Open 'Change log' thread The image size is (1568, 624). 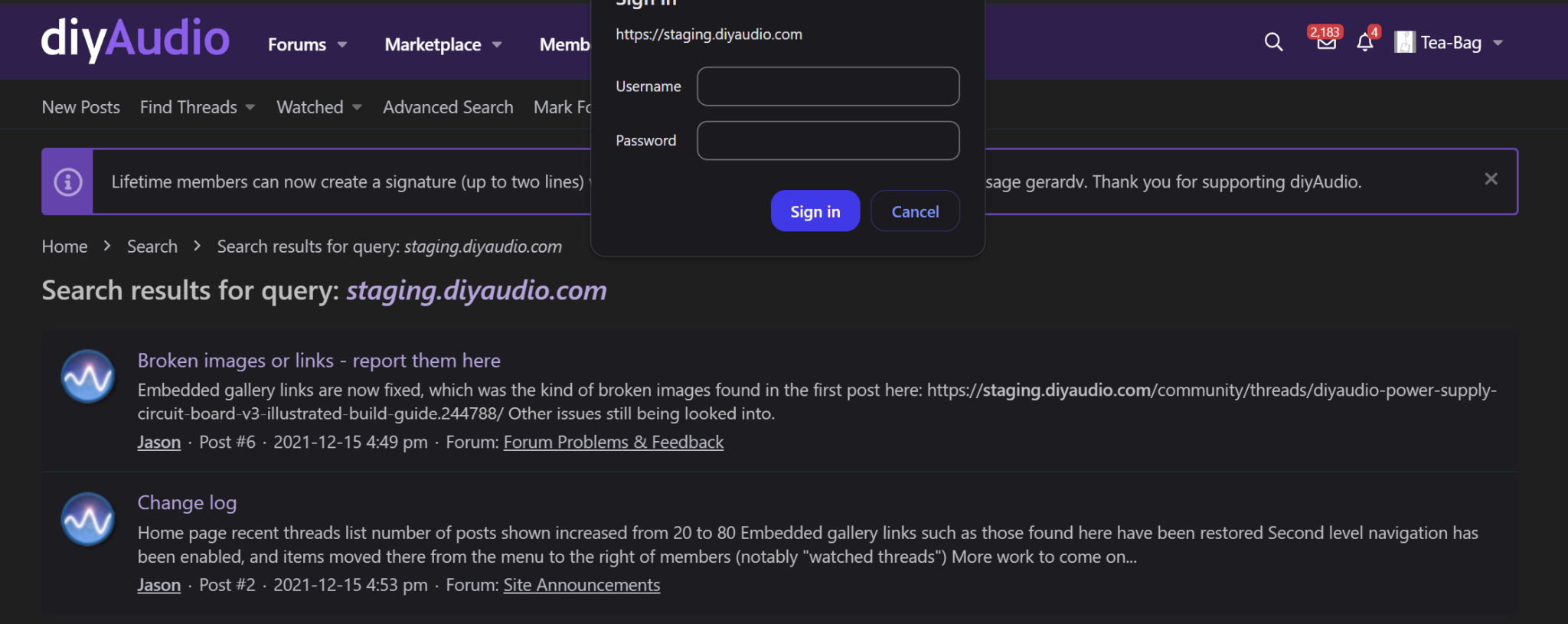coord(187,503)
